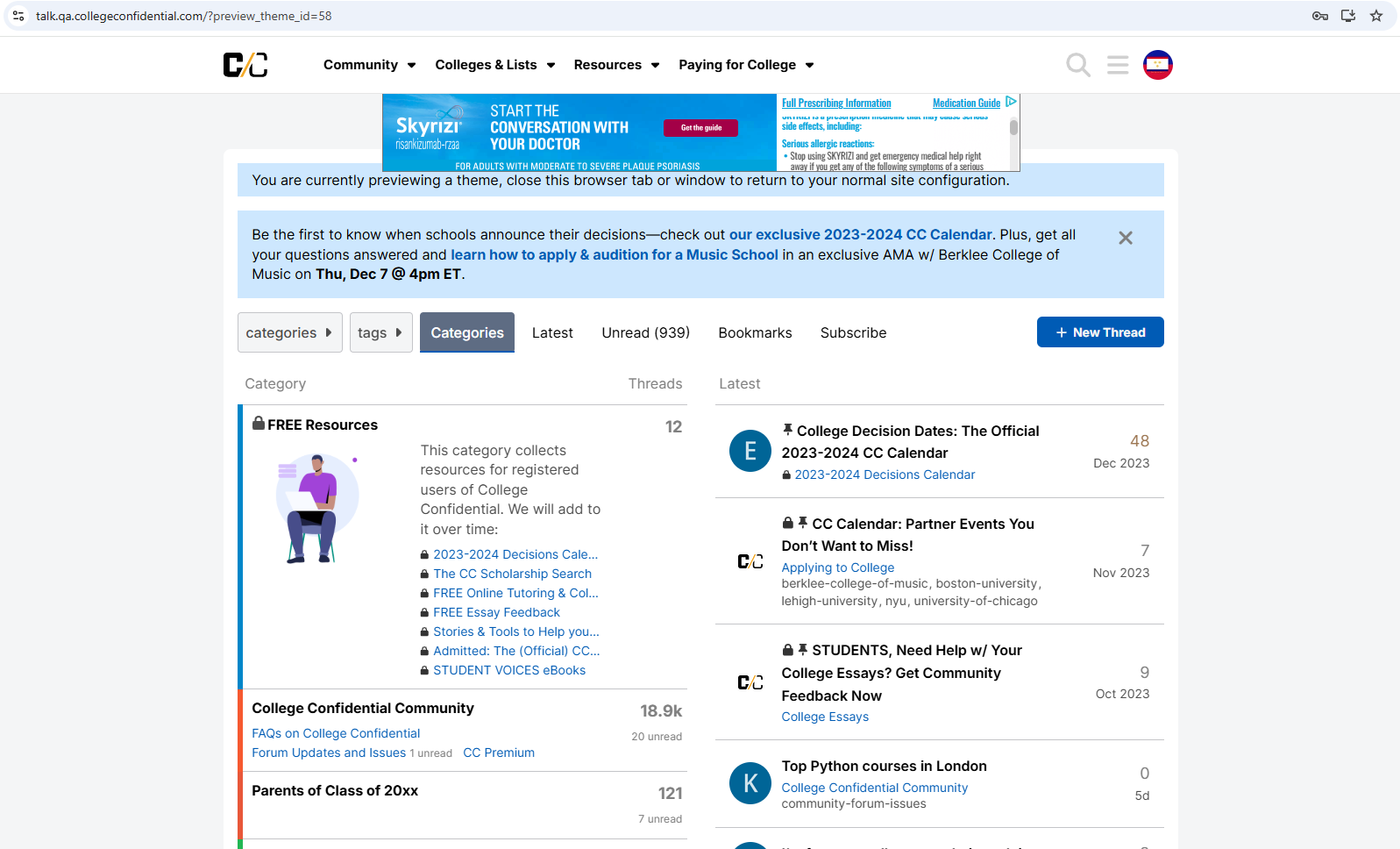
Task: Start a New Thread
Action: (x=1100, y=332)
